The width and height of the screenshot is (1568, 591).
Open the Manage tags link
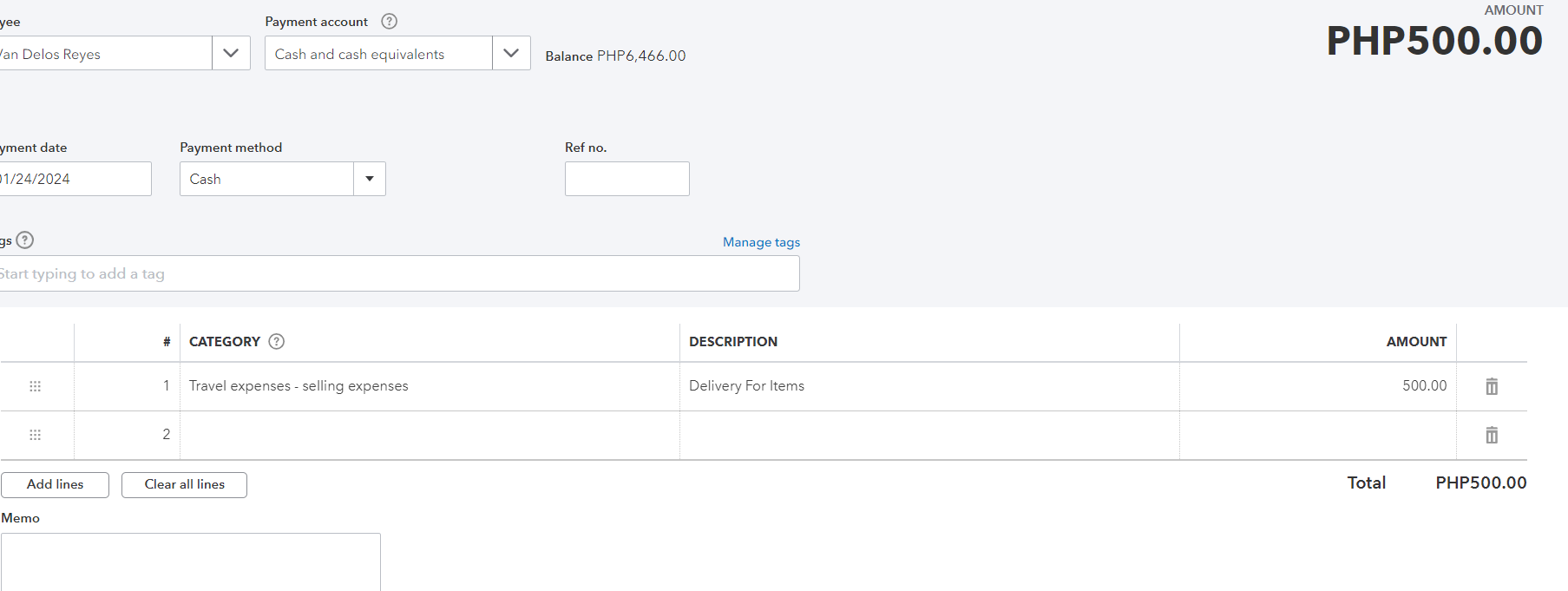coord(761,242)
